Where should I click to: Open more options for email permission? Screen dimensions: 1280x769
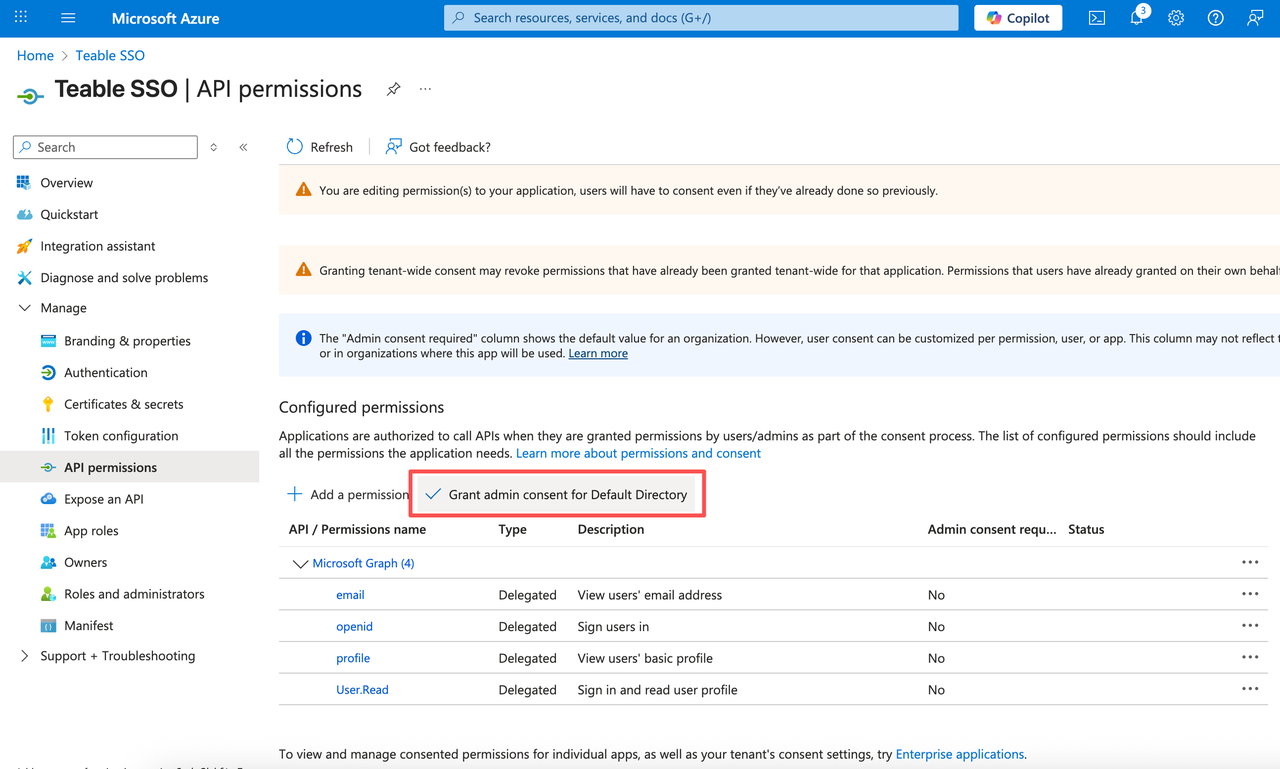[x=1250, y=594]
